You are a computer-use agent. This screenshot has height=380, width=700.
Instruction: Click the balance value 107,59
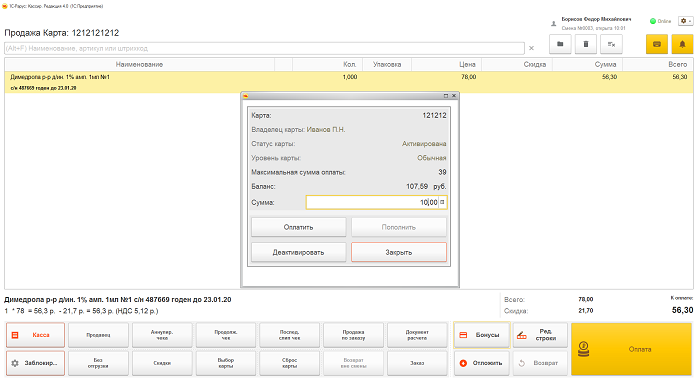(417, 186)
